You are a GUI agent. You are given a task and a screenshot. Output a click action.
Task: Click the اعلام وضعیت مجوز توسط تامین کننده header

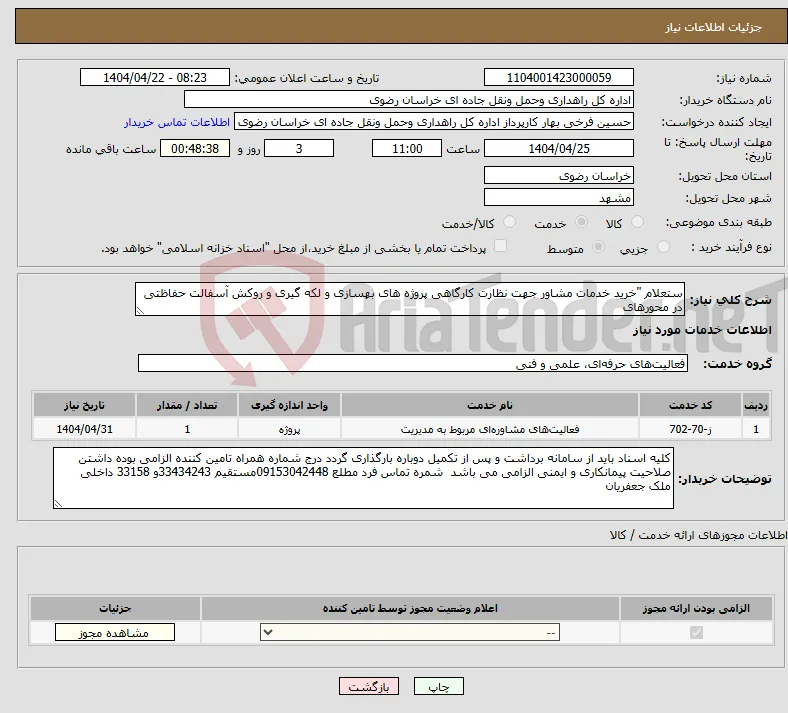410,608
